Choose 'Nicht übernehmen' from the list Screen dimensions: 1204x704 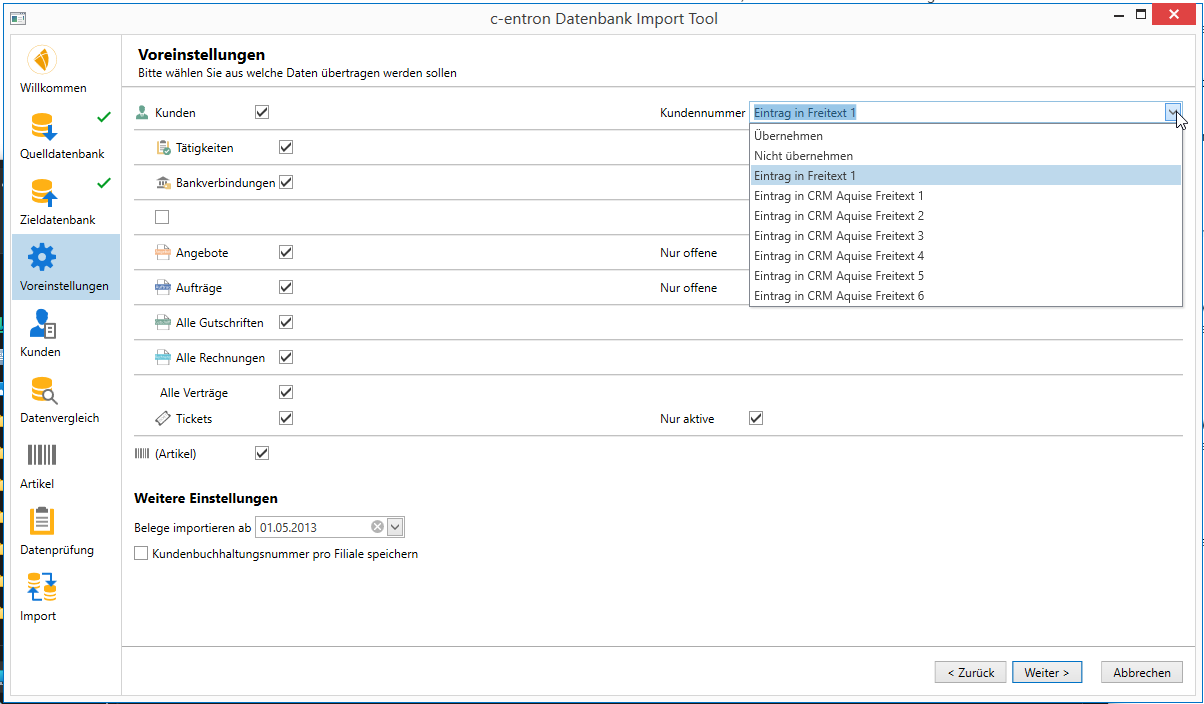804,156
